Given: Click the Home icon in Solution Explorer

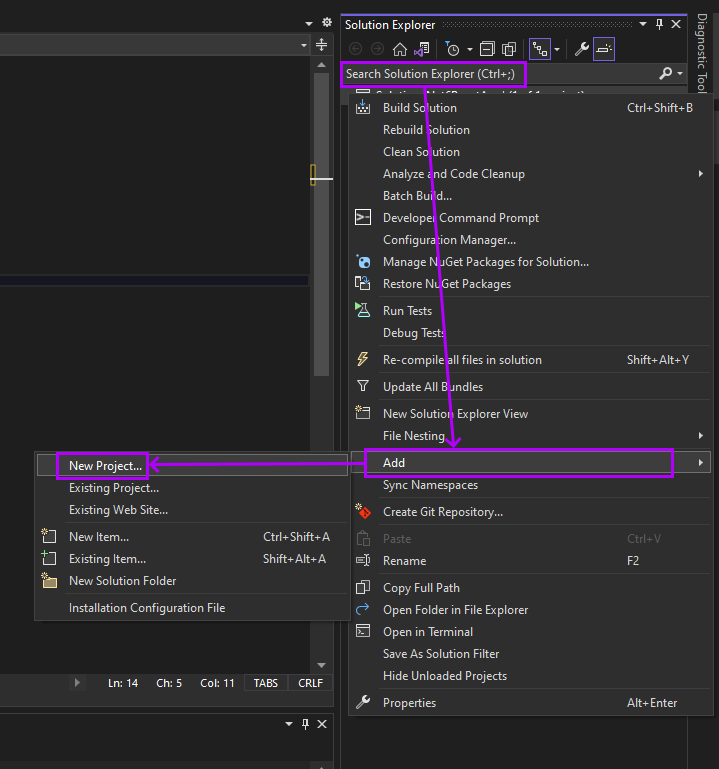Looking at the screenshot, I should [400, 49].
